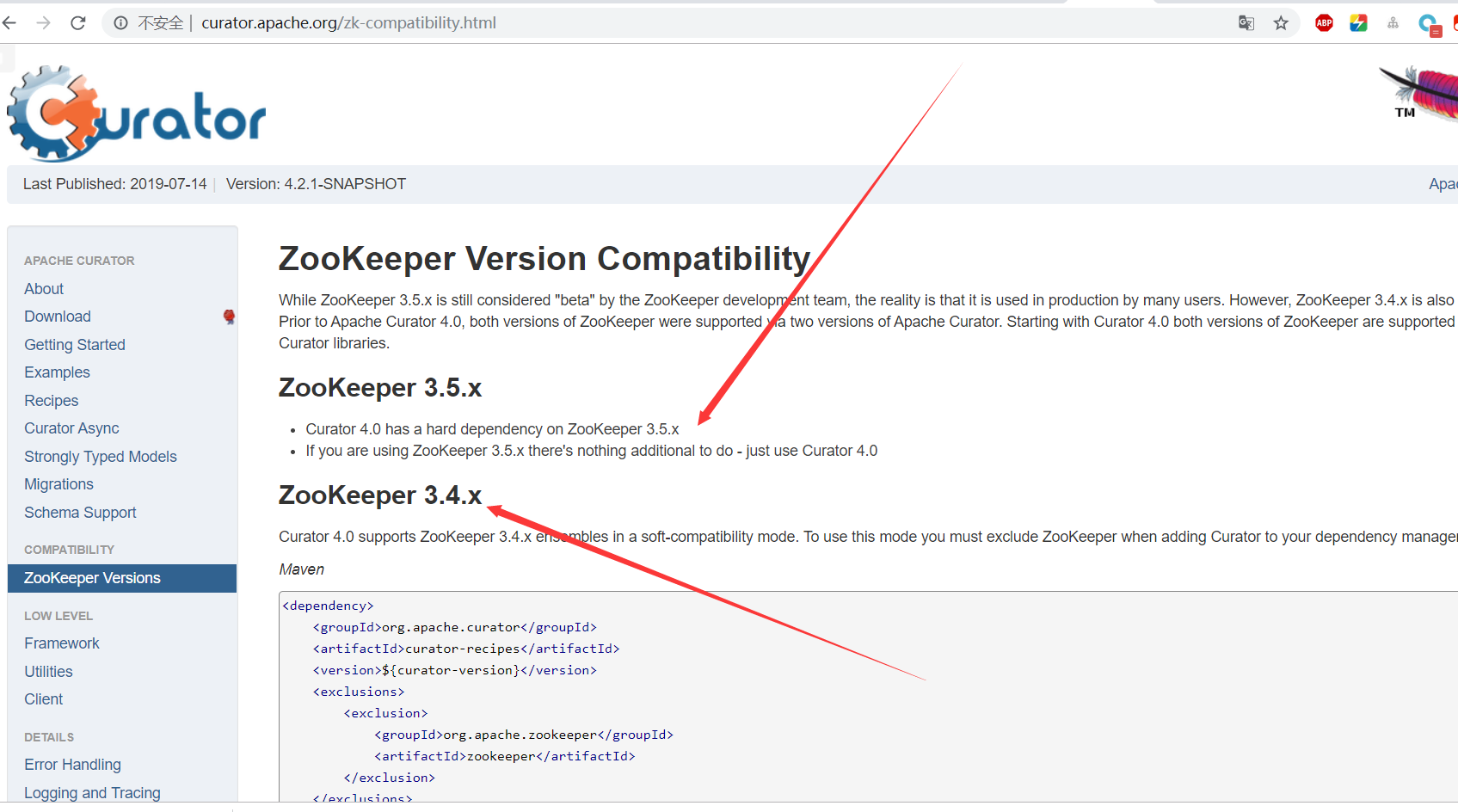
Task: Click the DETAILS sidebar section header
Action: coord(49,737)
